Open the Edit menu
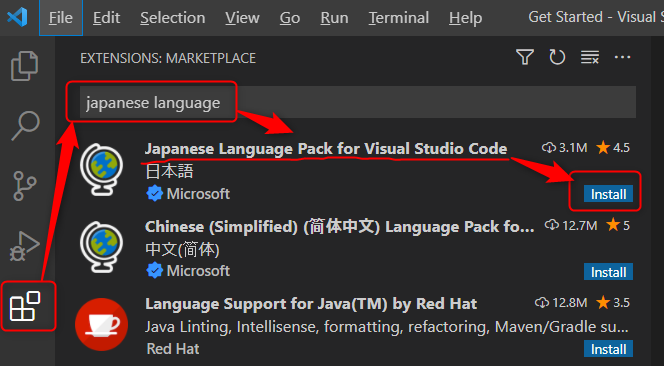 (106, 18)
